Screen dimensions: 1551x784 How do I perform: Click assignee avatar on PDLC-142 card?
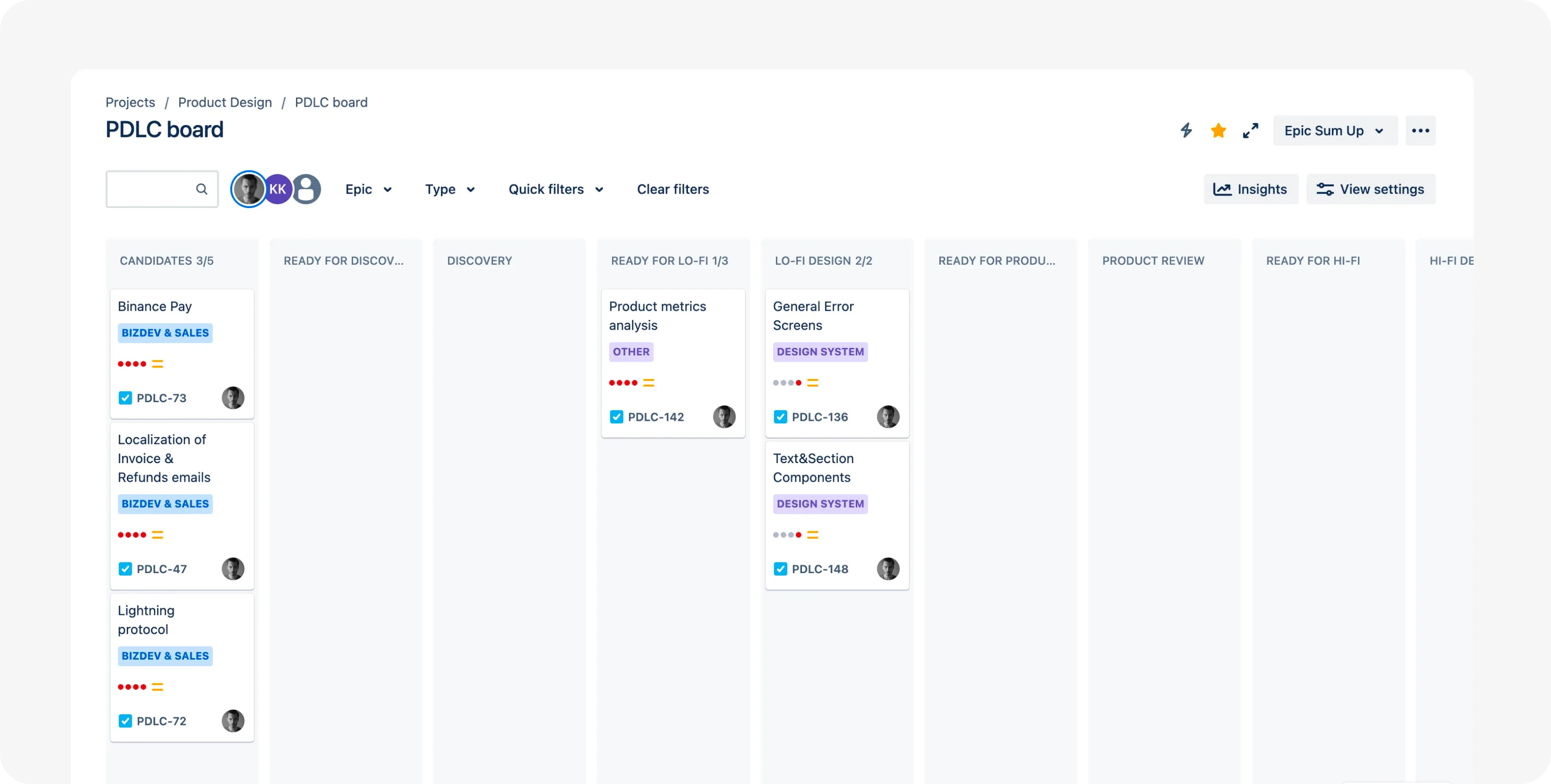click(724, 416)
